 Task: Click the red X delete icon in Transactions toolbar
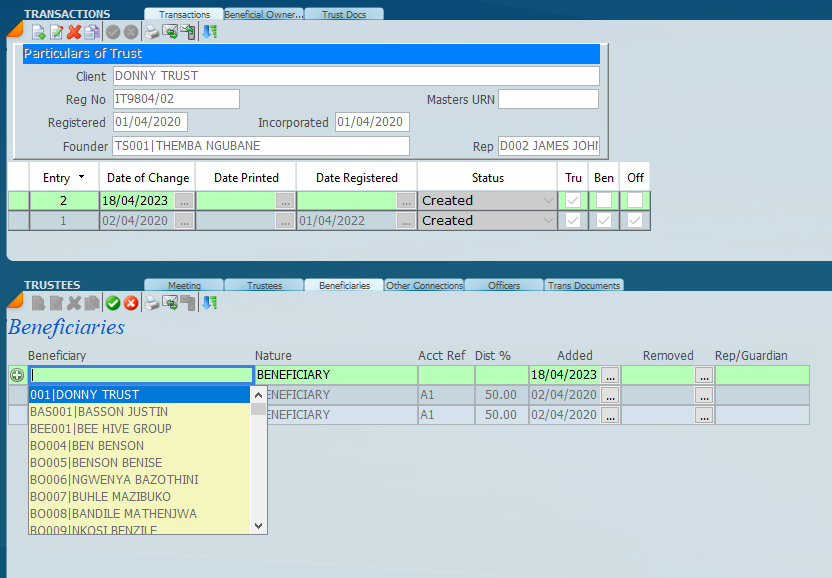74,32
